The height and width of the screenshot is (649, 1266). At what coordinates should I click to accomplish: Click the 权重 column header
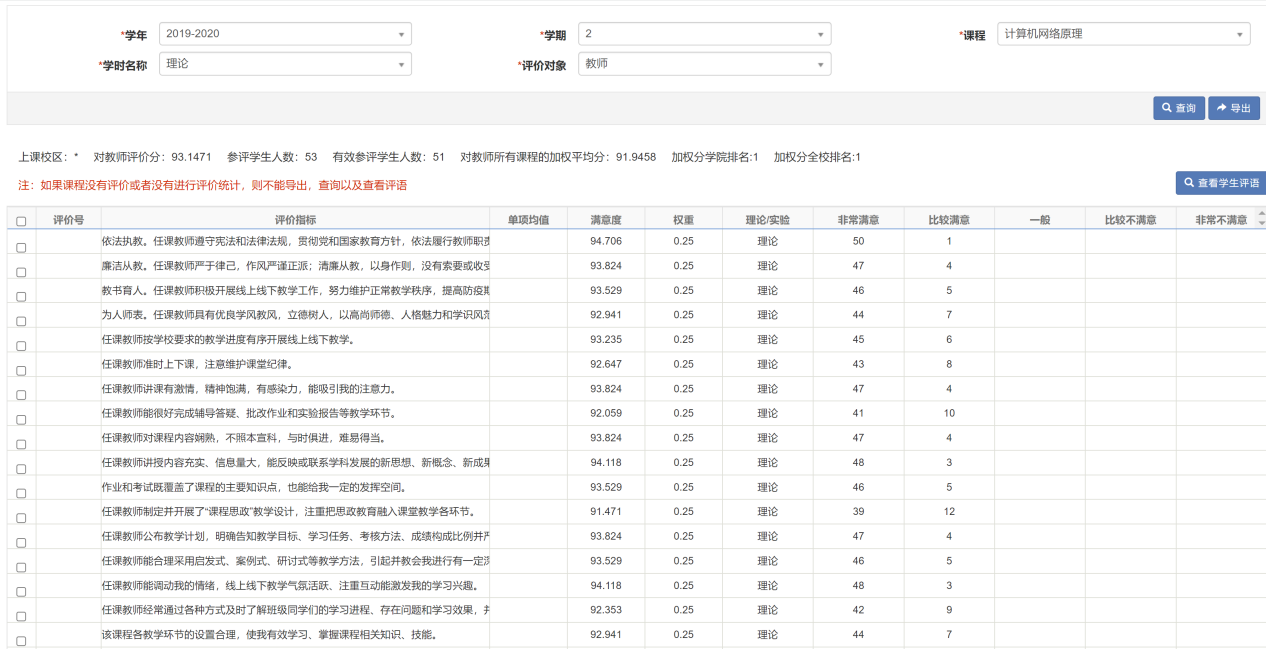click(x=683, y=219)
